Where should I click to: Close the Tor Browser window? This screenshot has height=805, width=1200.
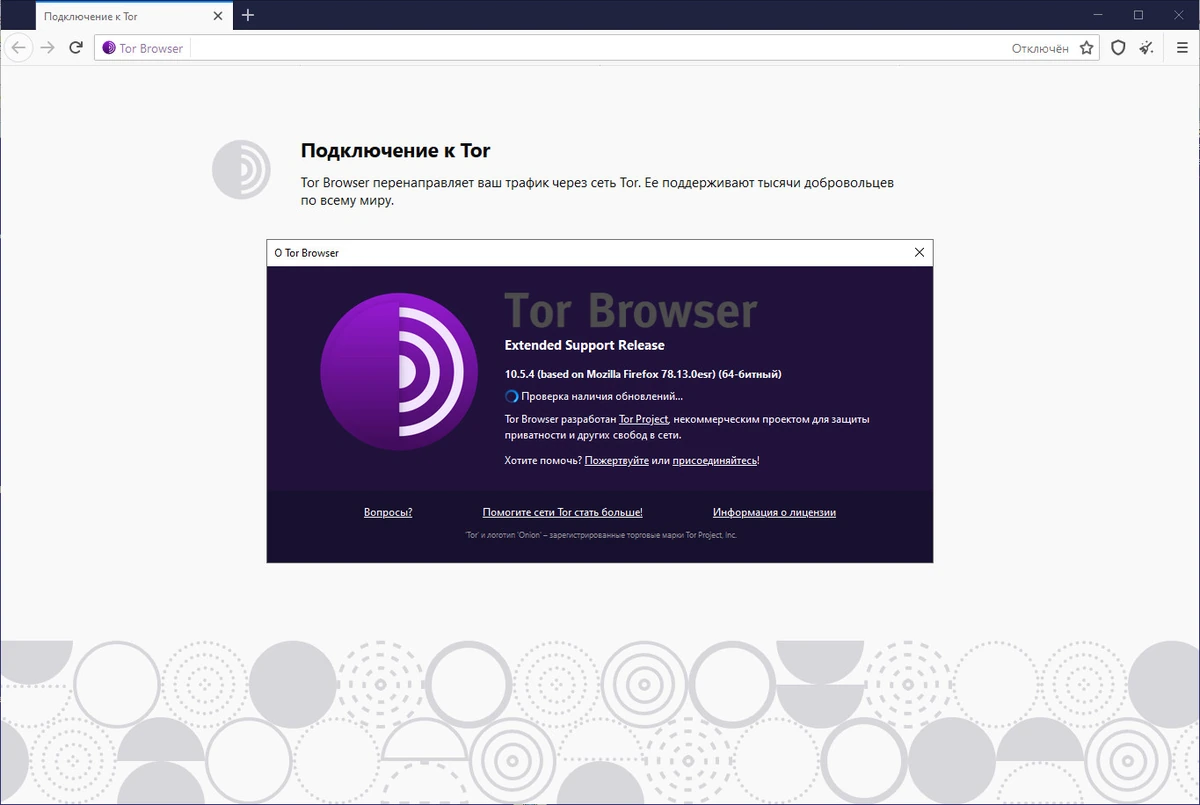[x=1178, y=15]
